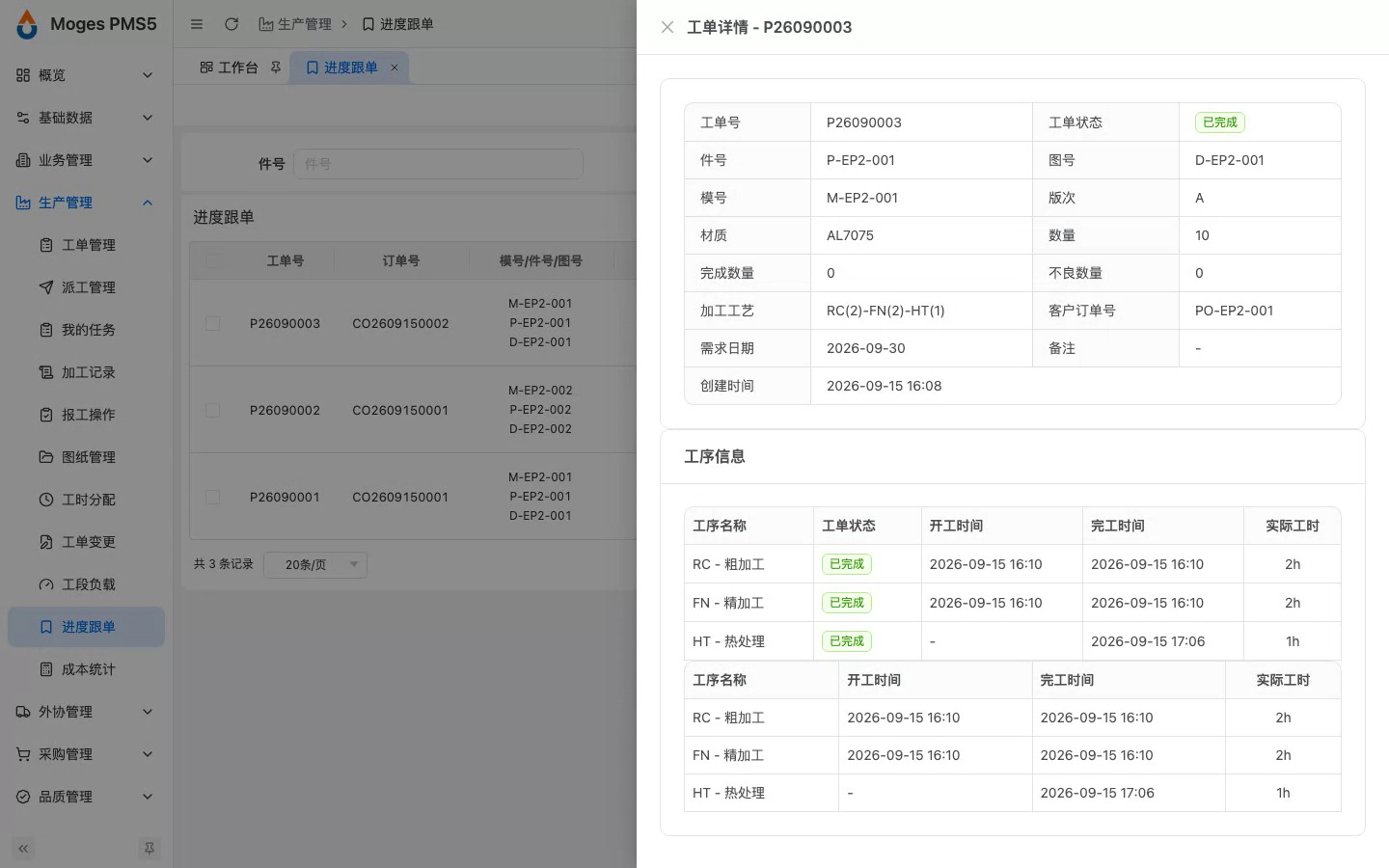Open 成本统计 in the sidebar menu
Image resolution: width=1389 pixels, height=868 pixels.
(x=86, y=669)
